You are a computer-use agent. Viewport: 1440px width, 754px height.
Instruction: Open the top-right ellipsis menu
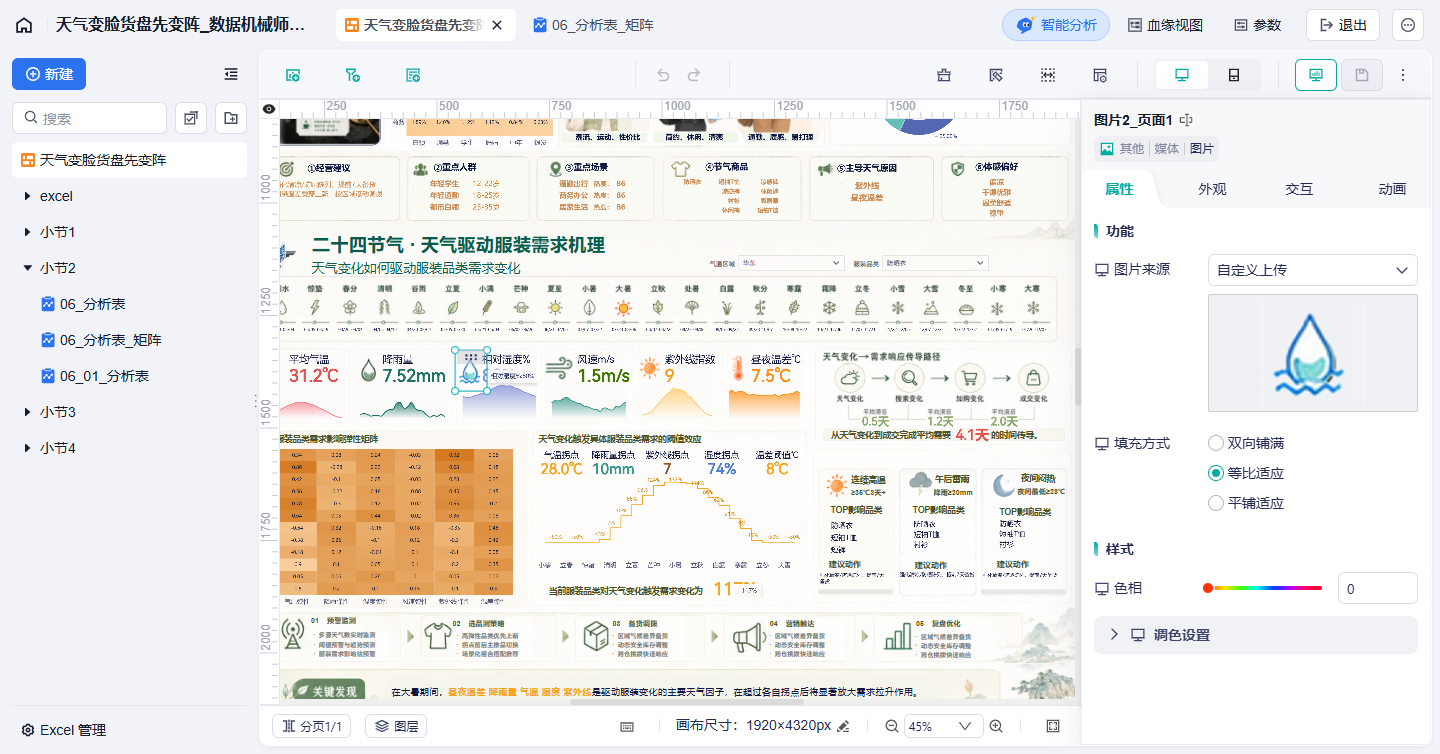tap(1408, 25)
